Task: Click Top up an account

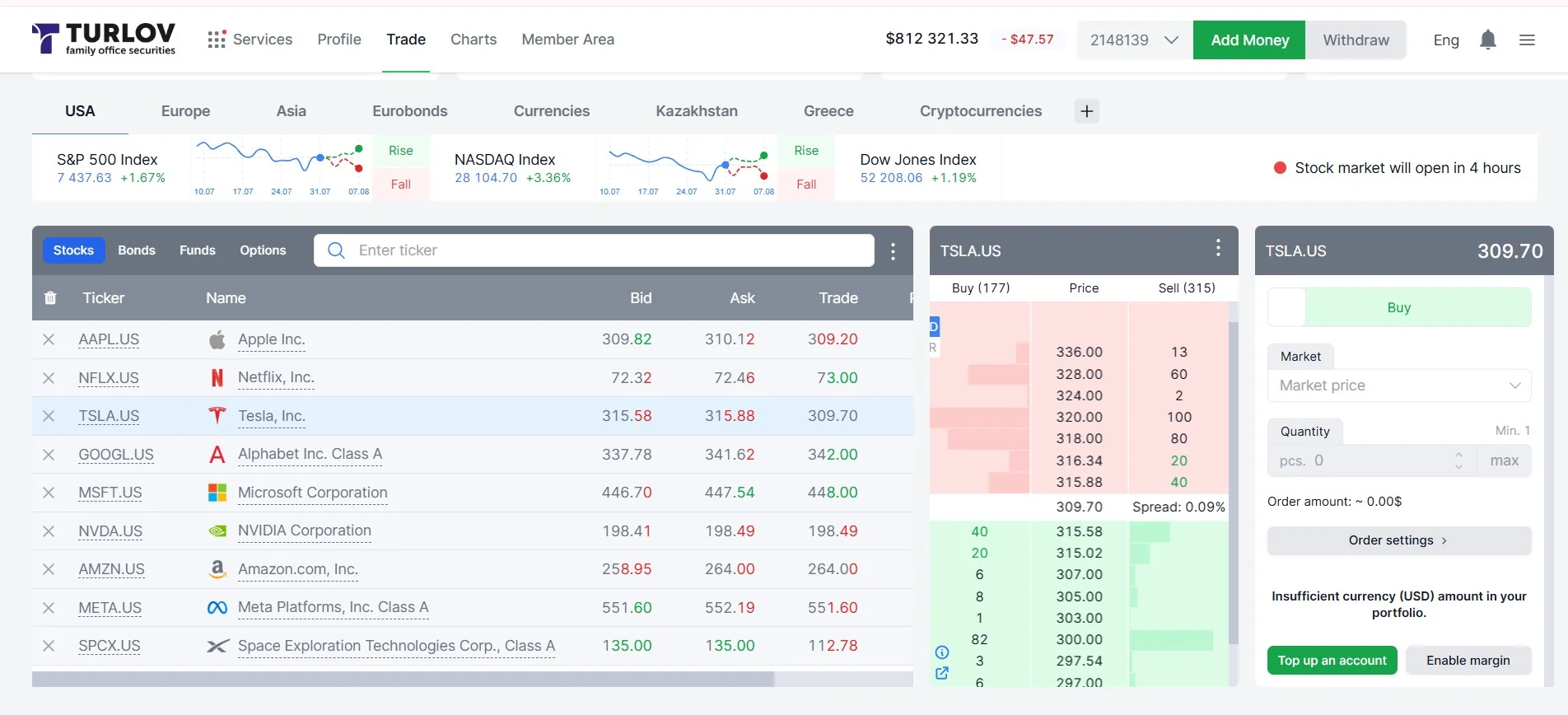Action: [x=1332, y=661]
